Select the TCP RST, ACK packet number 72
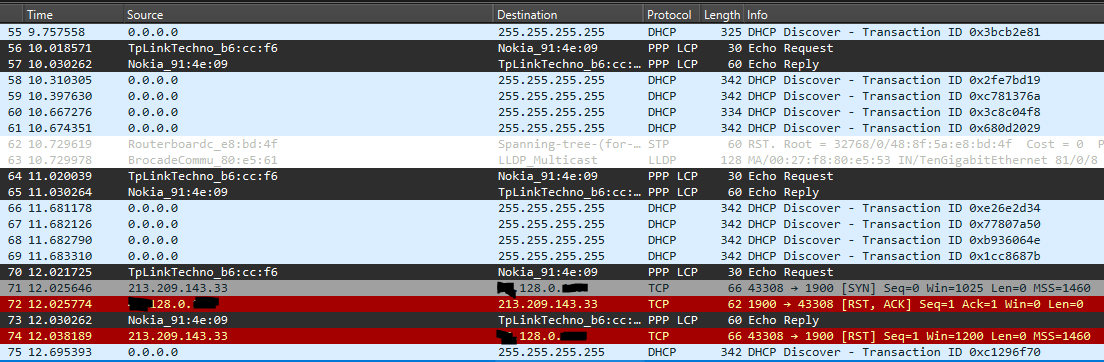1104x362 pixels. pos(552,304)
